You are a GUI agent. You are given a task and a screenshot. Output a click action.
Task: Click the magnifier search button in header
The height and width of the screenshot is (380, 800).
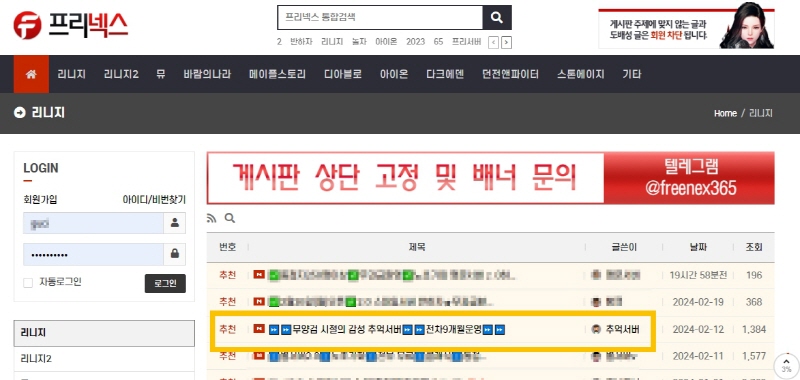click(497, 17)
